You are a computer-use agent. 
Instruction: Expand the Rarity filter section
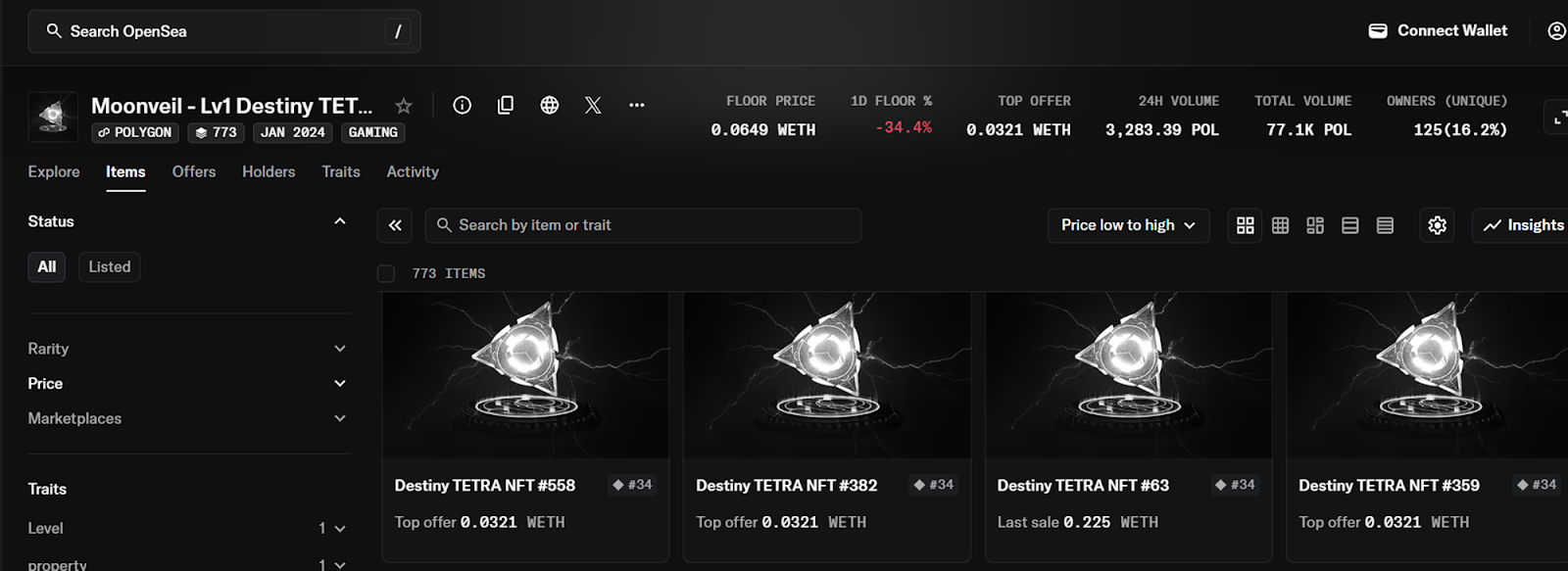pos(188,349)
